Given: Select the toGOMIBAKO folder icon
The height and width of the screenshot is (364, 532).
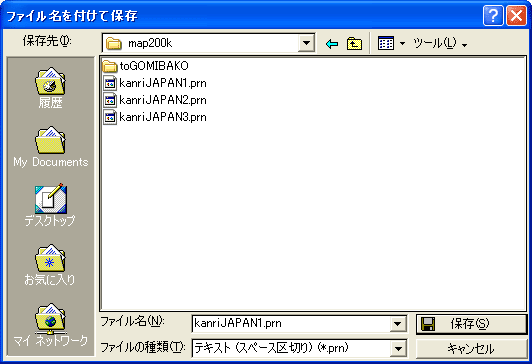Looking at the screenshot, I should (x=110, y=66).
